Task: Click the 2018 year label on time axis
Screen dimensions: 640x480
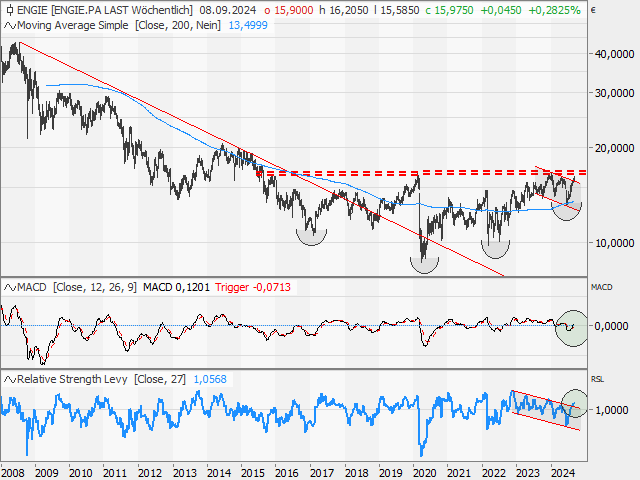Action: point(357,473)
